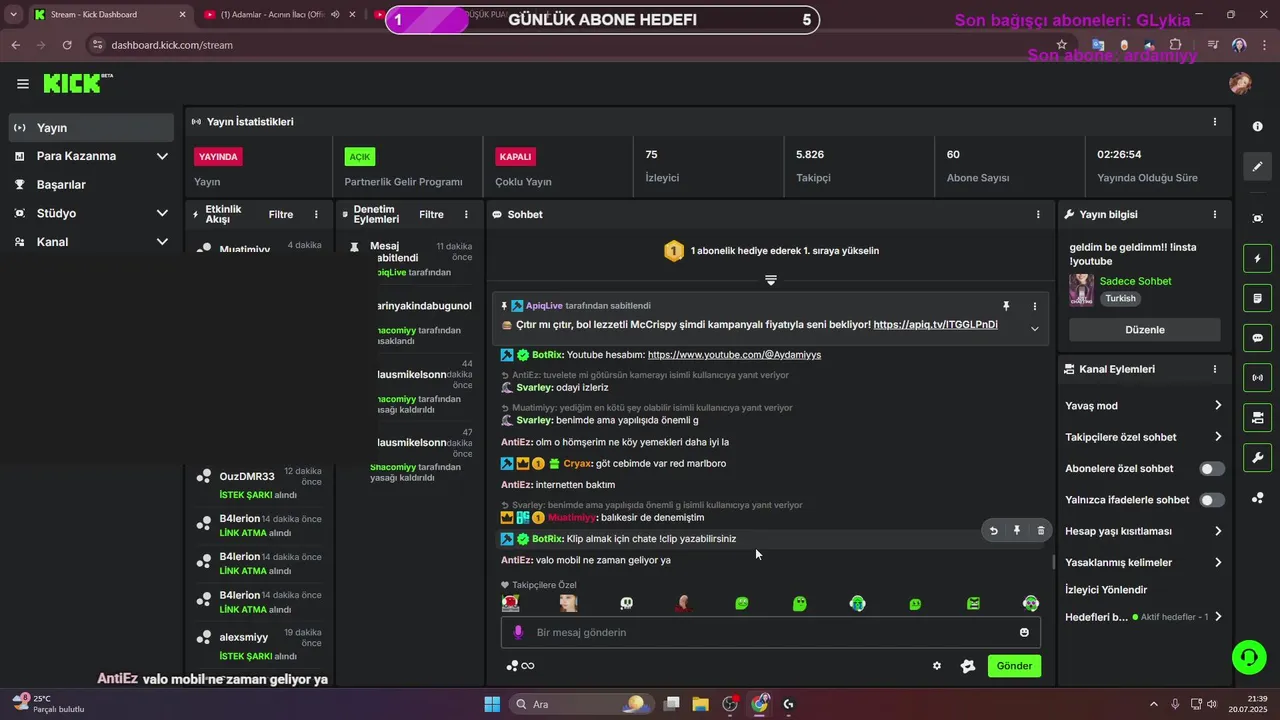
Task: Click the channel points dots icon in right sidebar
Action: 1257,498
